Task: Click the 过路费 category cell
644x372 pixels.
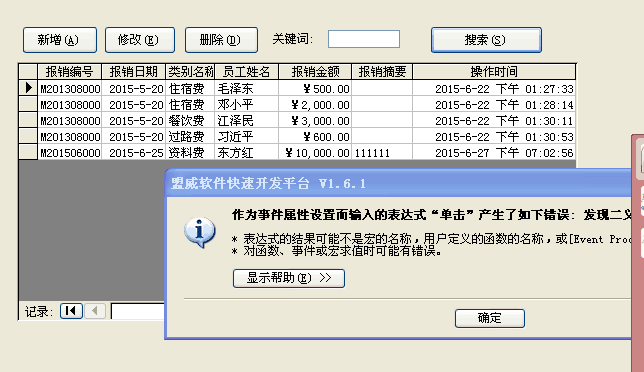Action: pos(190,136)
